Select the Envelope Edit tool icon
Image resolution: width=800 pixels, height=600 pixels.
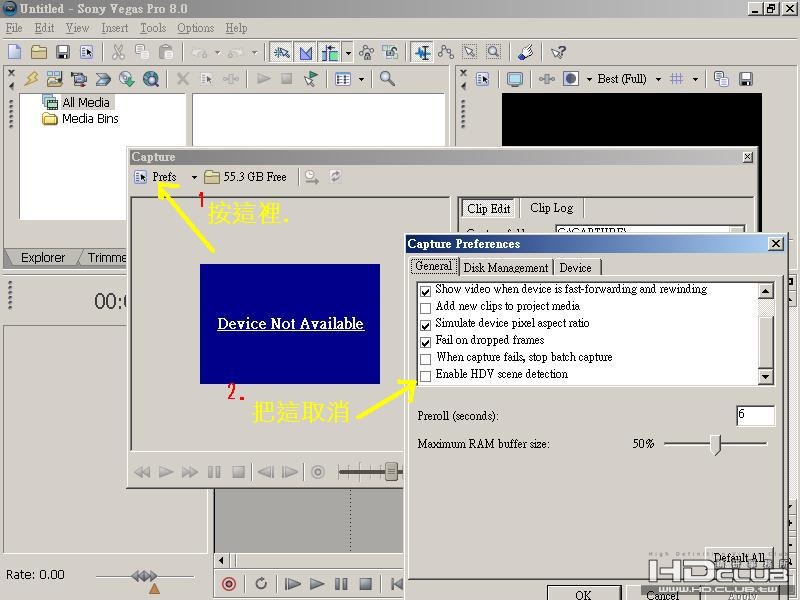click(446, 52)
